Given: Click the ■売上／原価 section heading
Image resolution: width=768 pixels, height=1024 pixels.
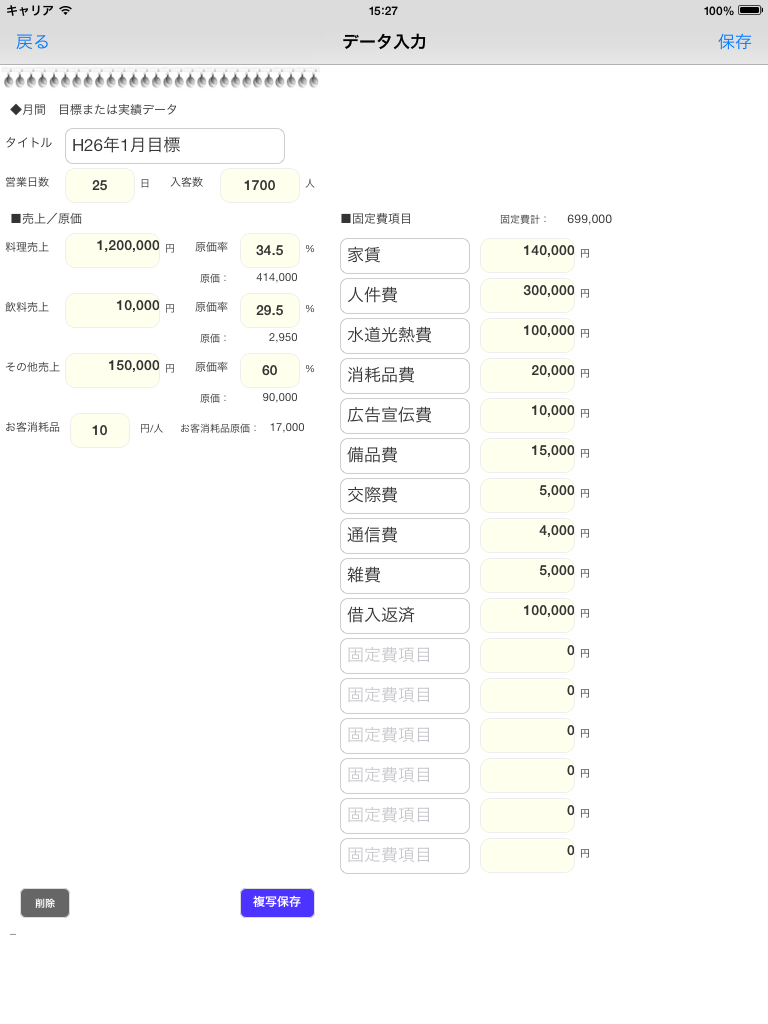Looking at the screenshot, I should pos(46,219).
